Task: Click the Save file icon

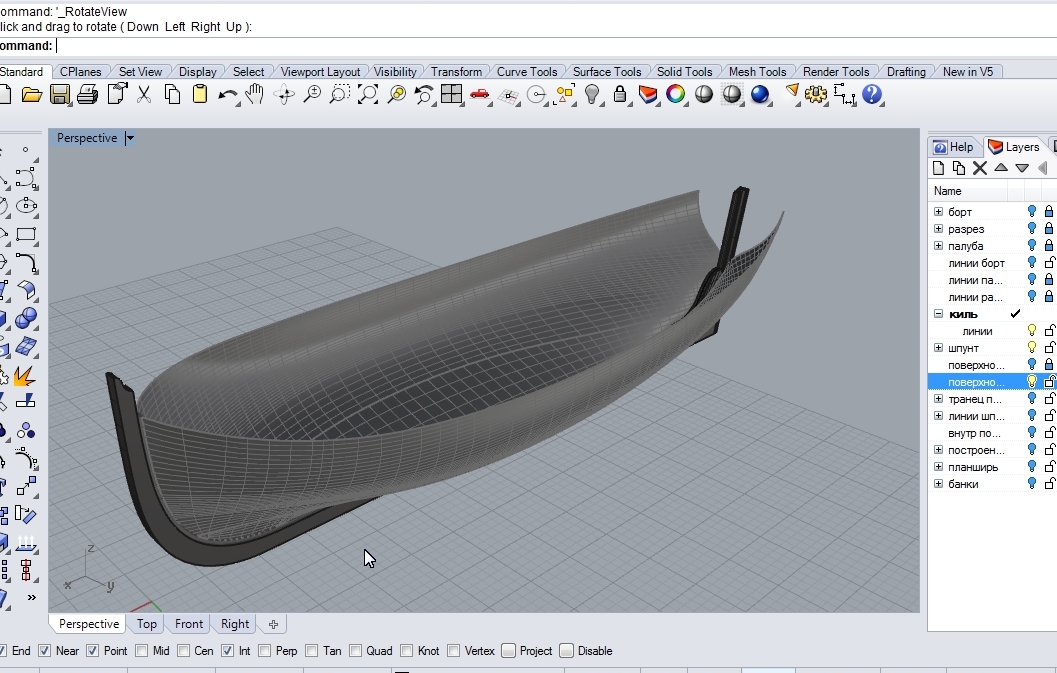Action: pyautogui.click(x=60, y=95)
